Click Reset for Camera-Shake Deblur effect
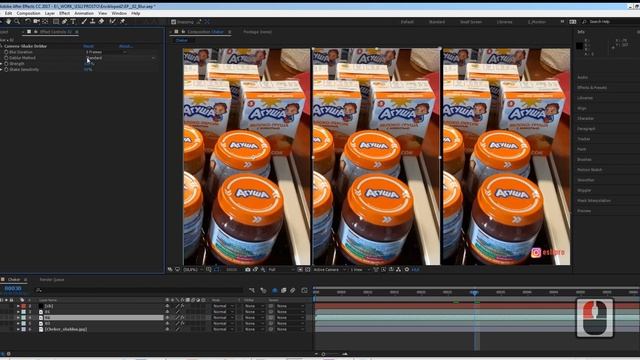 [89, 46]
